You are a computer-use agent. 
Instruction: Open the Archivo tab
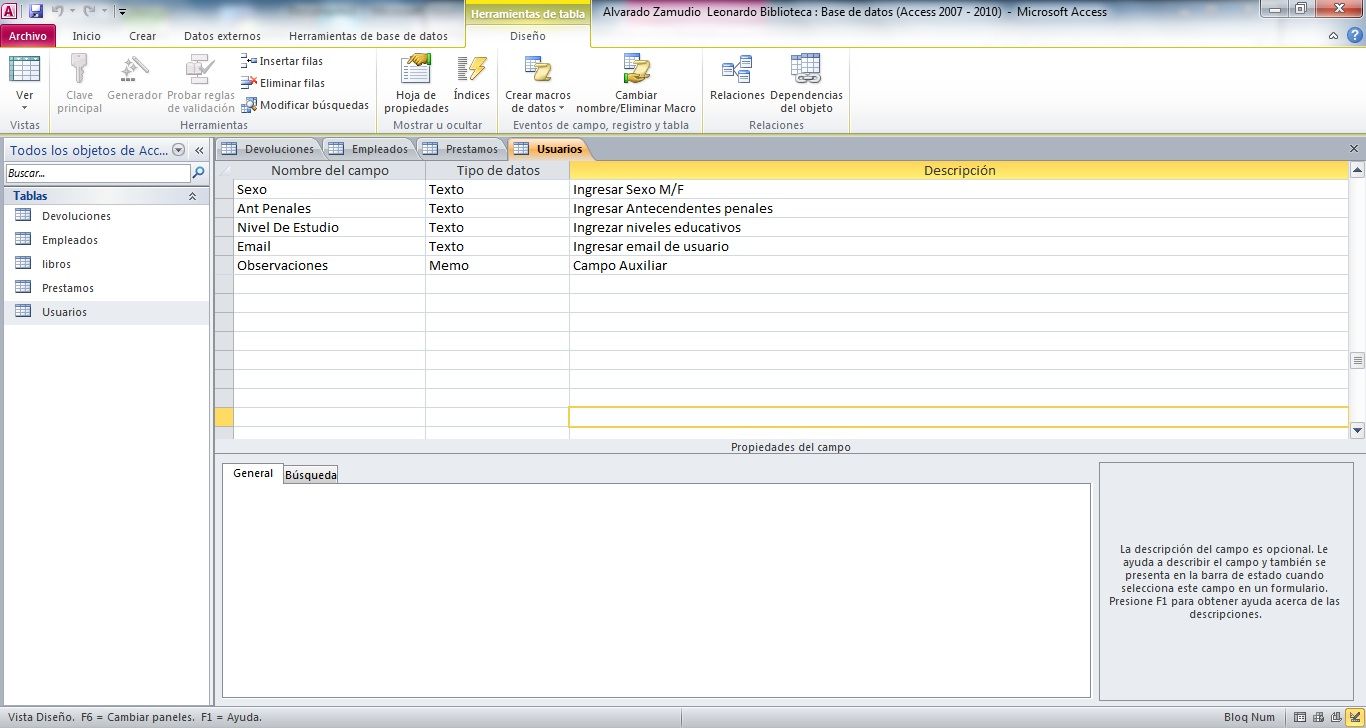pyautogui.click(x=28, y=36)
